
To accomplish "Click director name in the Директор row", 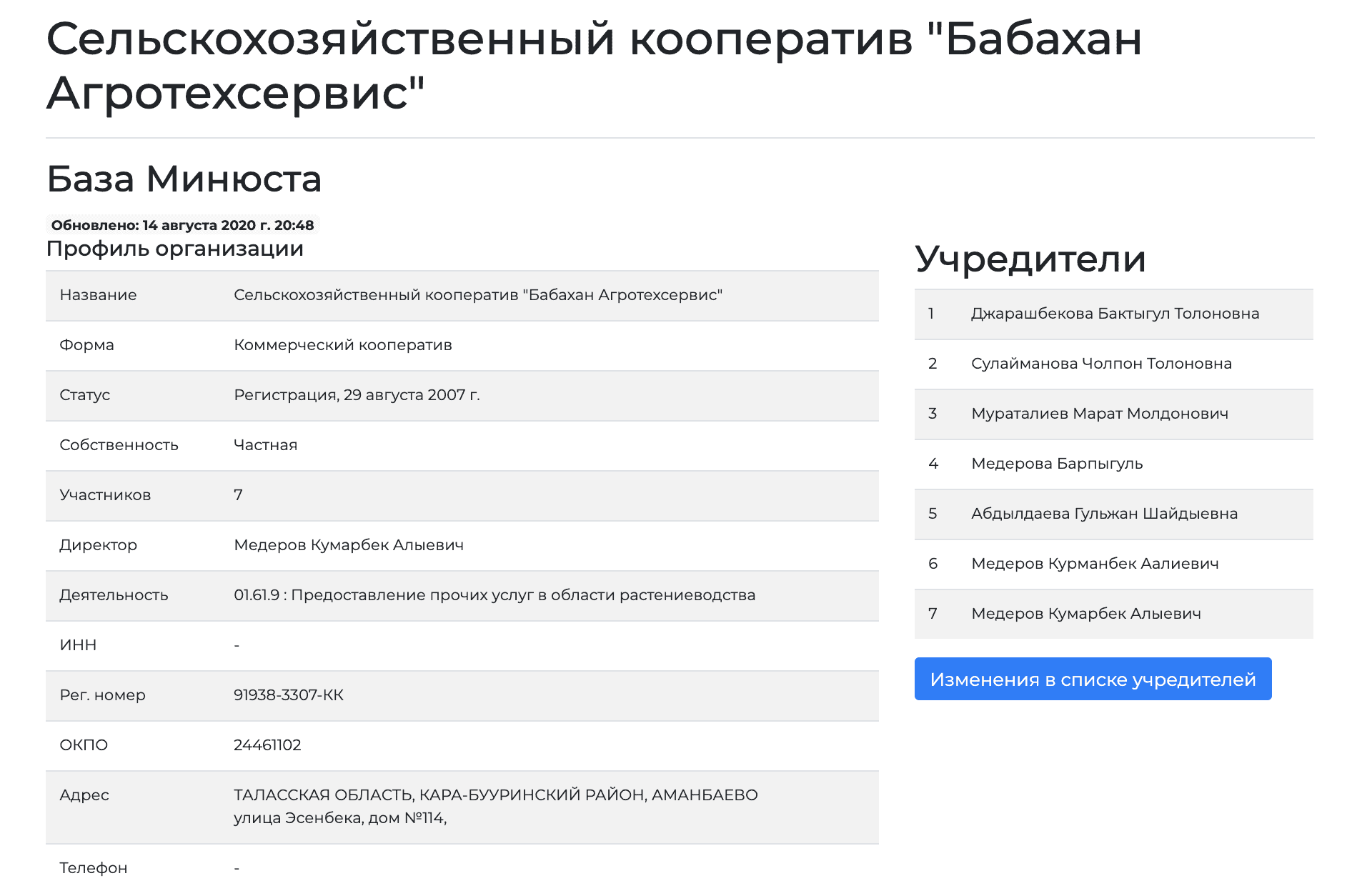I will (348, 545).
